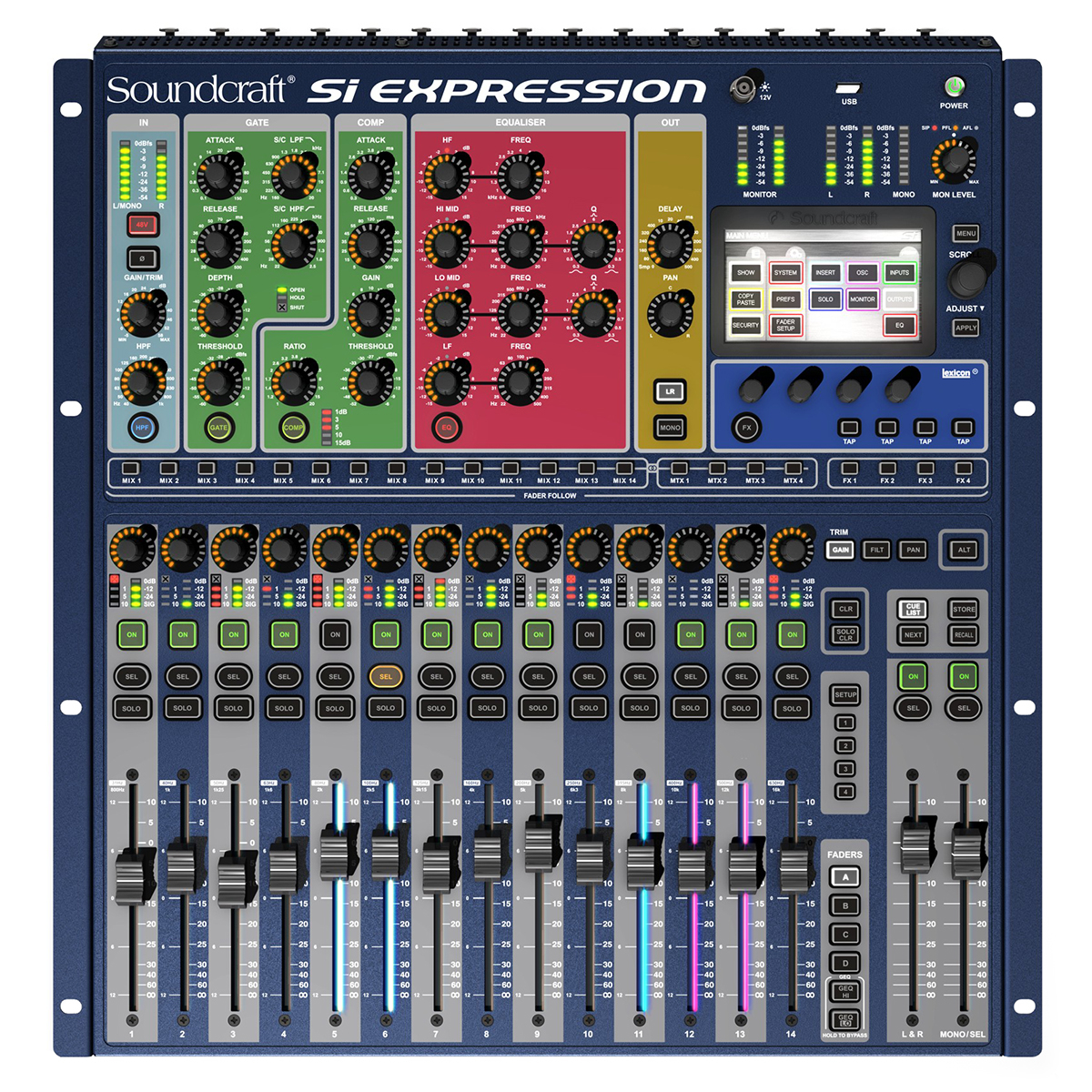This screenshot has height=1092, width=1092.
Task: Select fader layer A
Action: 845,877
